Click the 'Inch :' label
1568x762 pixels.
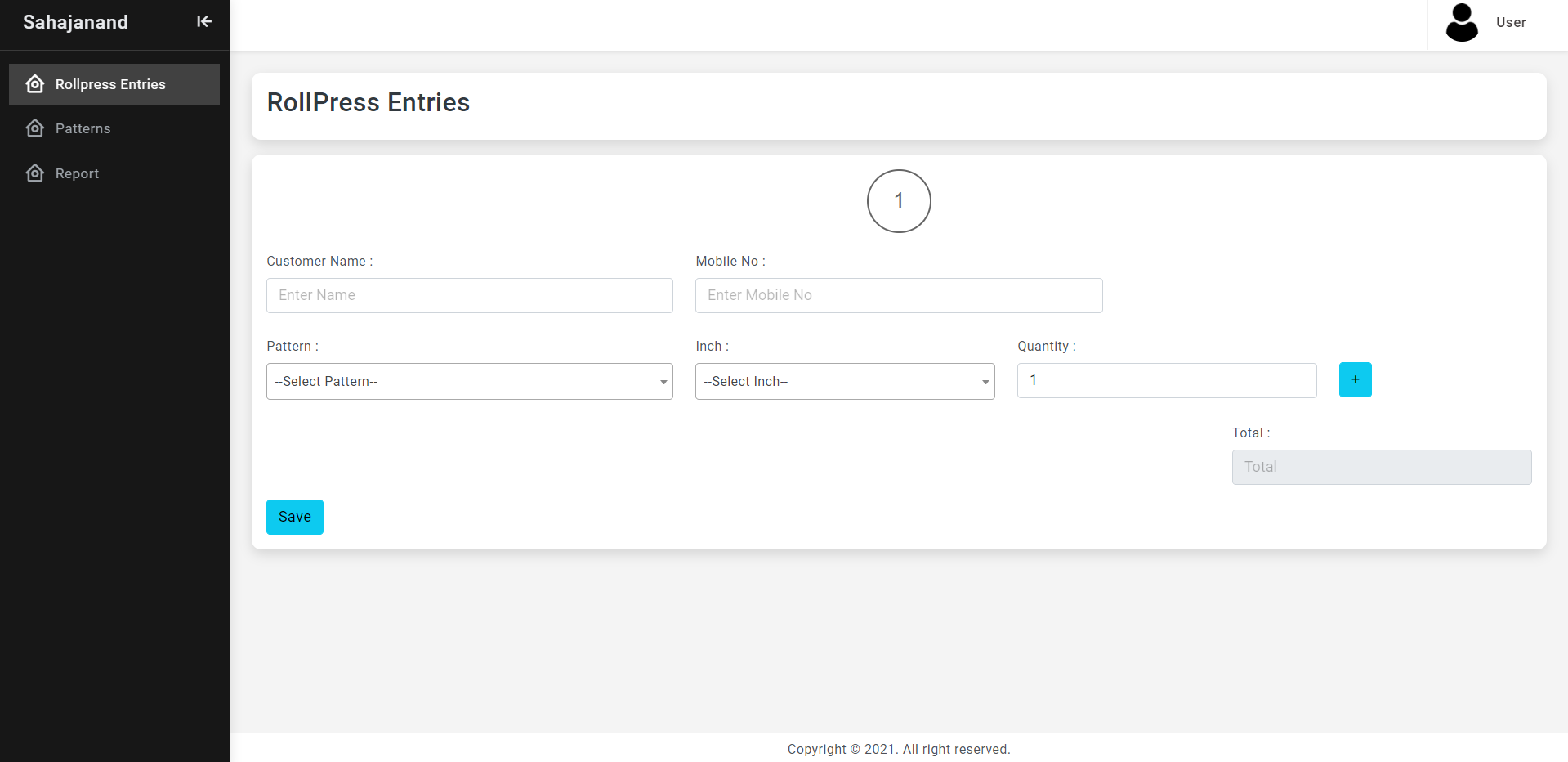coord(712,346)
